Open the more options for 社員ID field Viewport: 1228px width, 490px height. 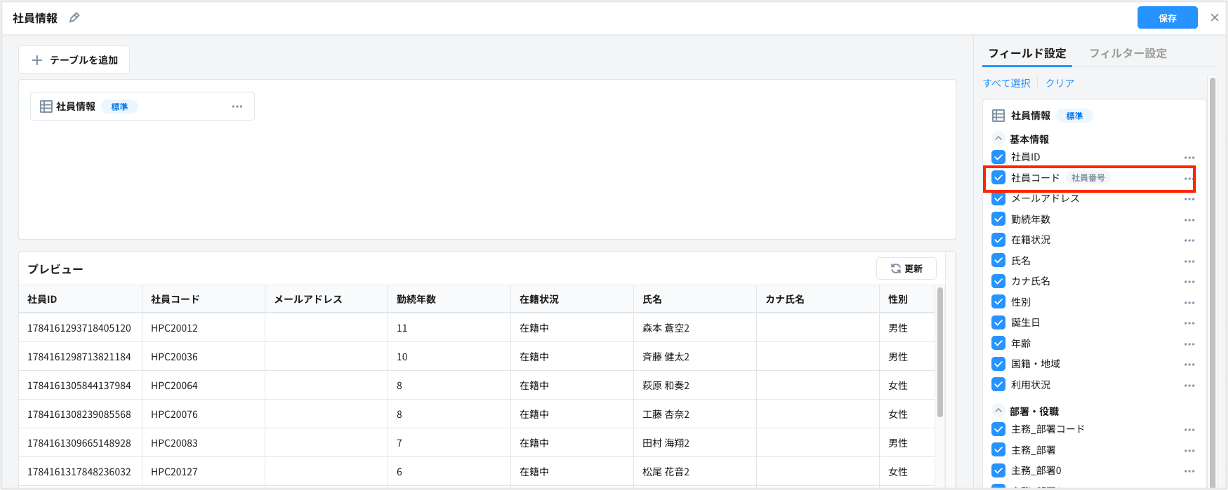coord(1189,158)
